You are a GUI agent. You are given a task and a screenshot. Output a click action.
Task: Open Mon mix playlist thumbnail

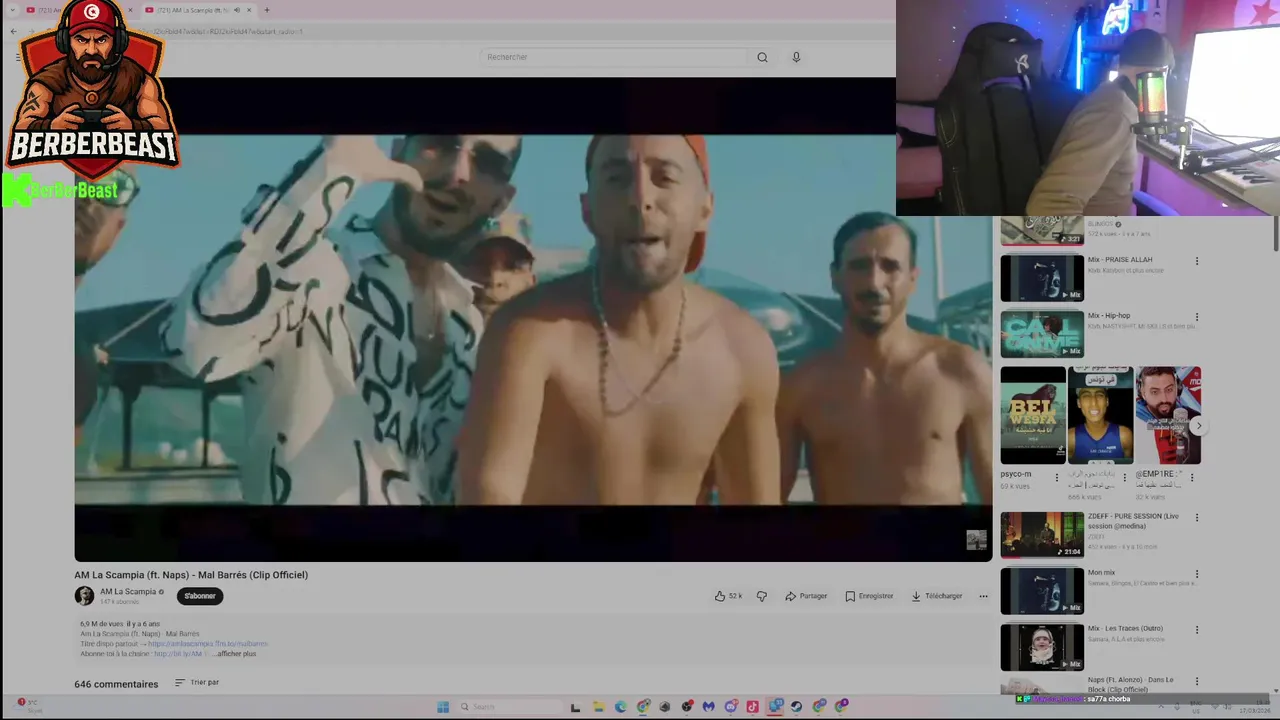point(1042,591)
